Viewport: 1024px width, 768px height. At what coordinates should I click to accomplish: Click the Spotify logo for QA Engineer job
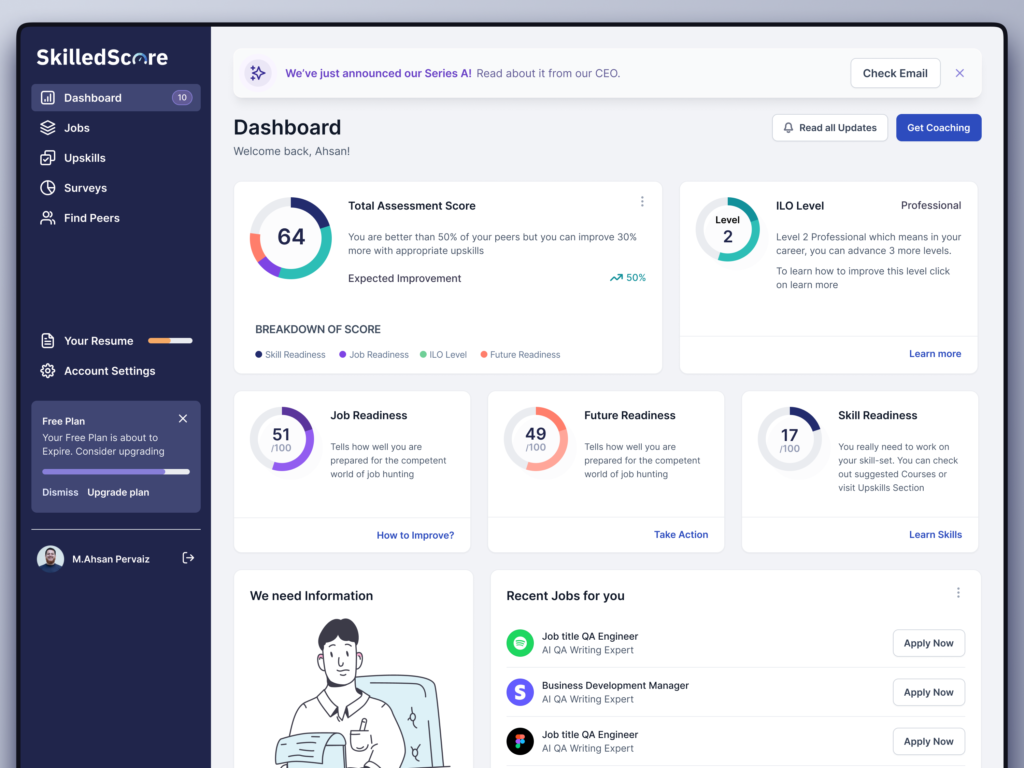click(519, 643)
